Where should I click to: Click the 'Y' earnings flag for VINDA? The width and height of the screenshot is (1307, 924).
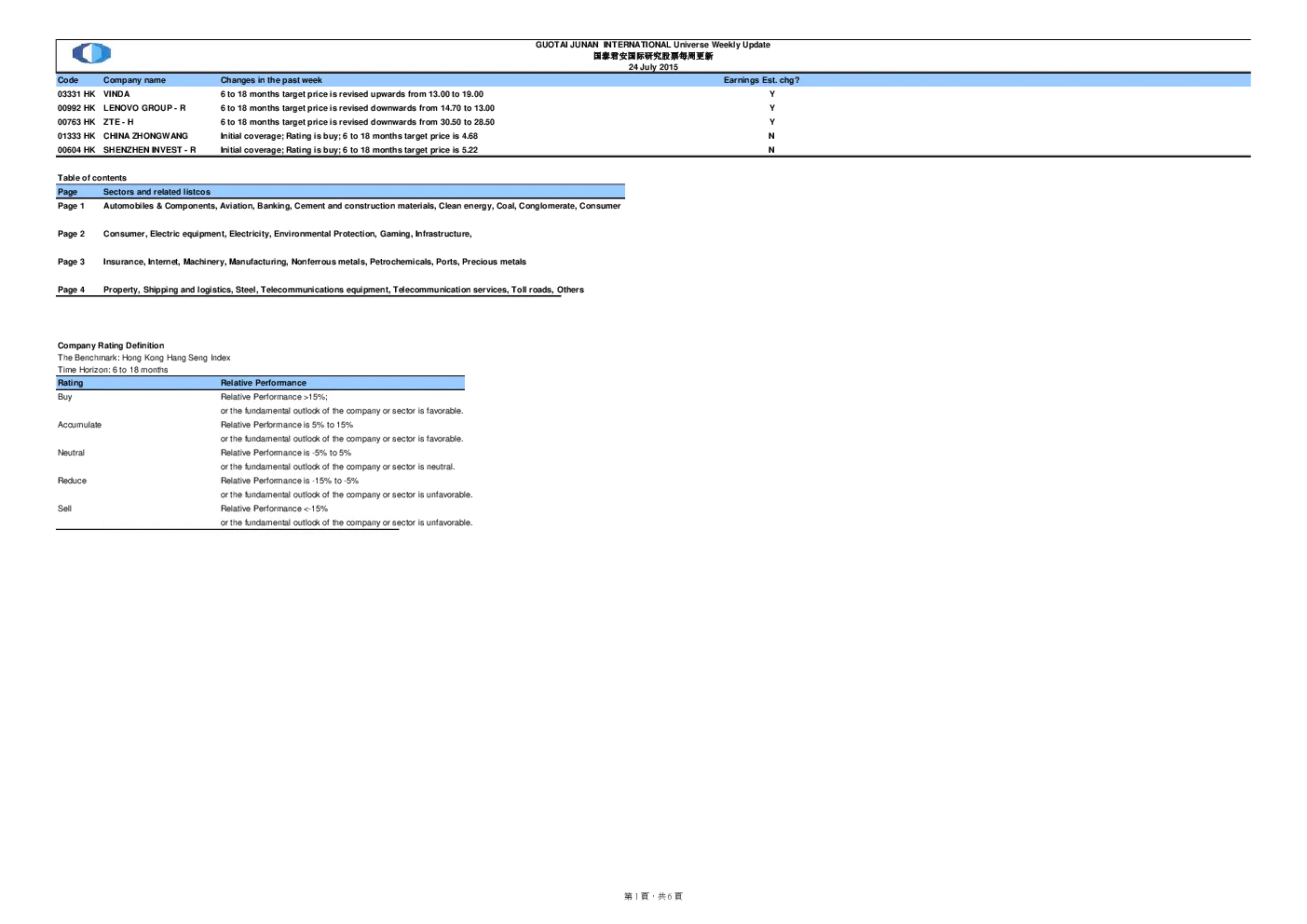(x=771, y=94)
